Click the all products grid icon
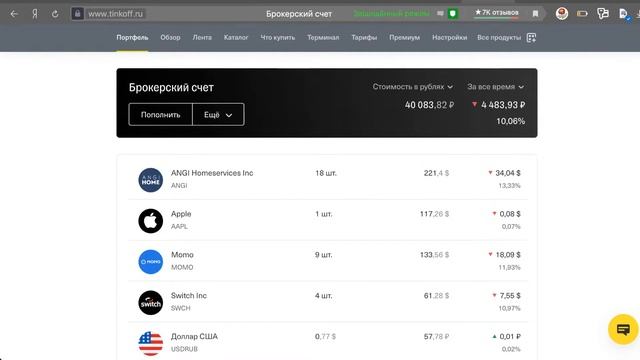Screen dimensions: 640x360 pyautogui.click(x=531, y=38)
